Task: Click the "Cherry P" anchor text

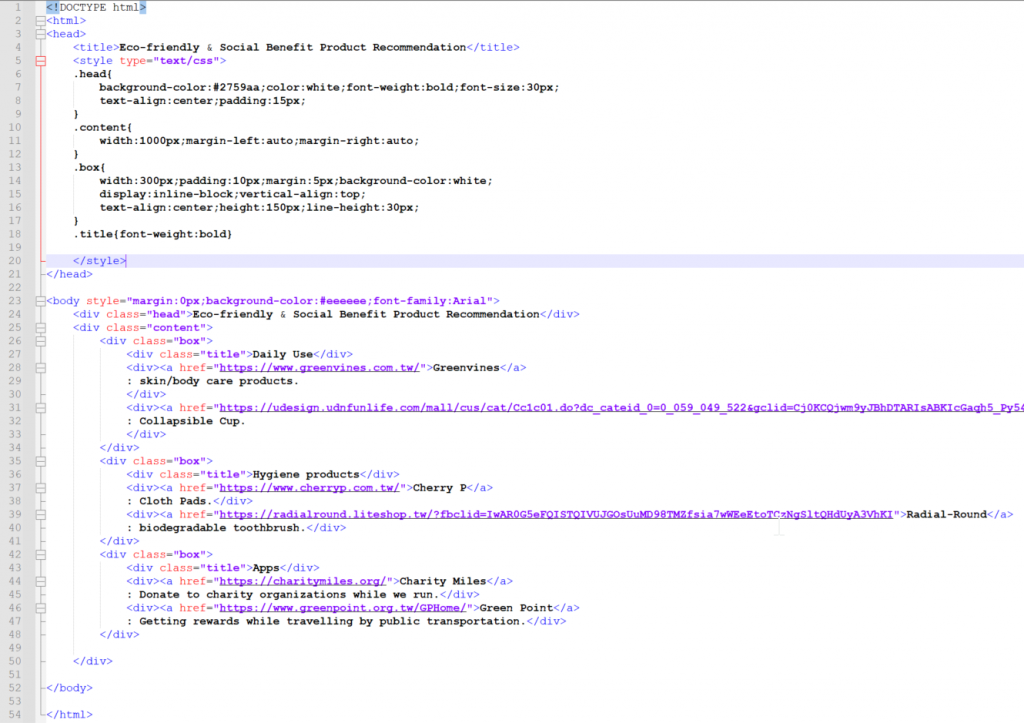Action: tap(440, 488)
